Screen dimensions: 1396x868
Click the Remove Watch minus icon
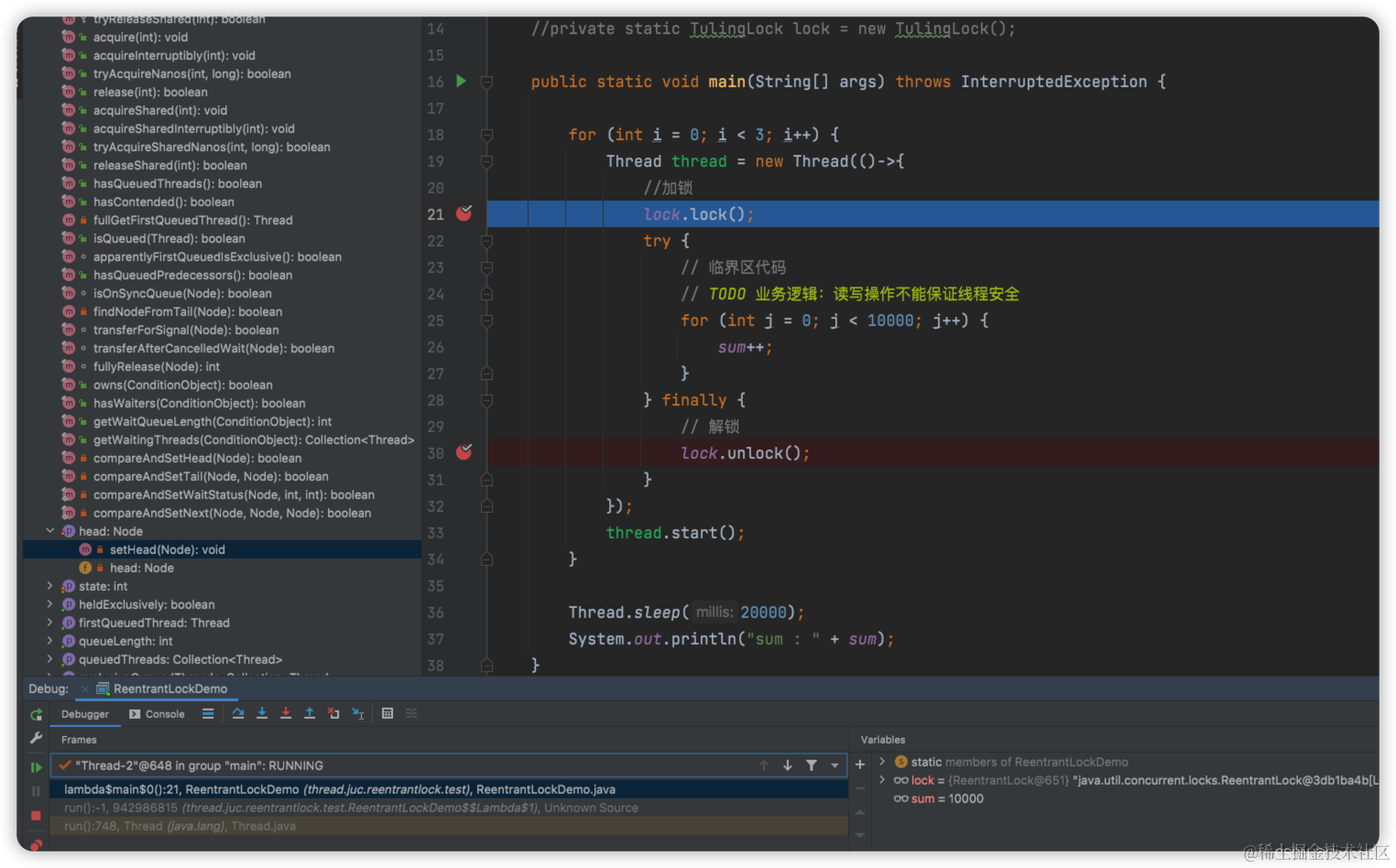click(860, 787)
